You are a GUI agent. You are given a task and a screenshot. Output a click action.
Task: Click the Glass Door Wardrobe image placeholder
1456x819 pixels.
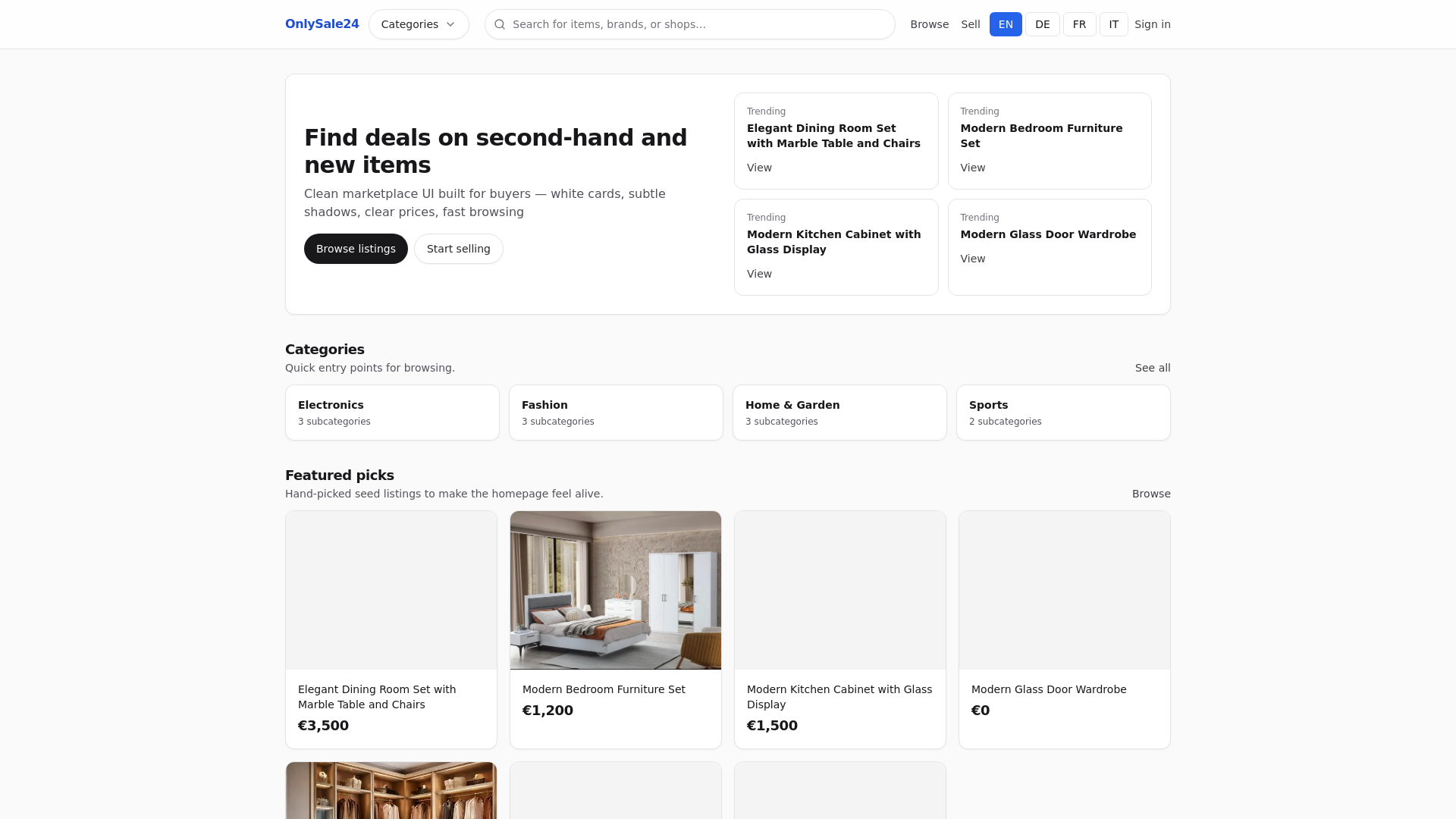1065,590
